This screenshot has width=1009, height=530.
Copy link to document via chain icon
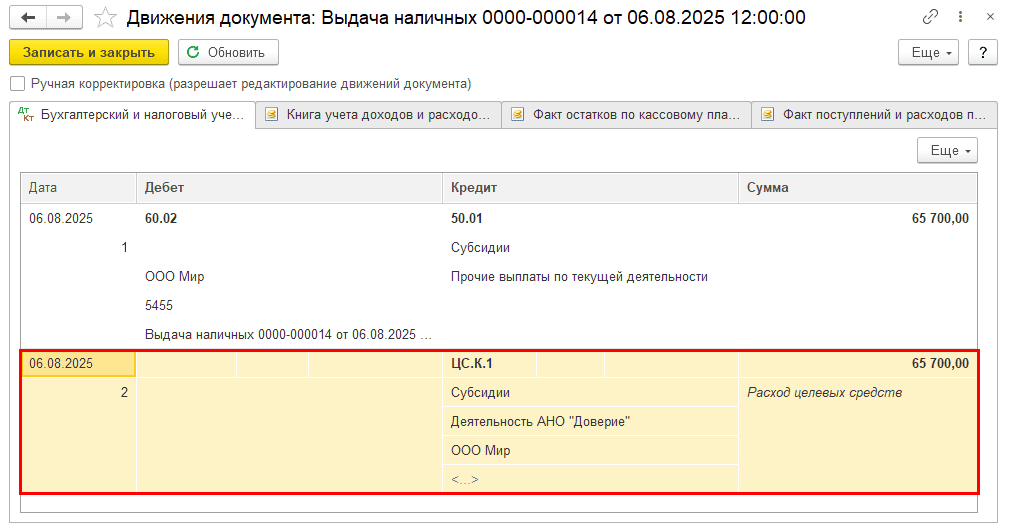[x=931, y=18]
